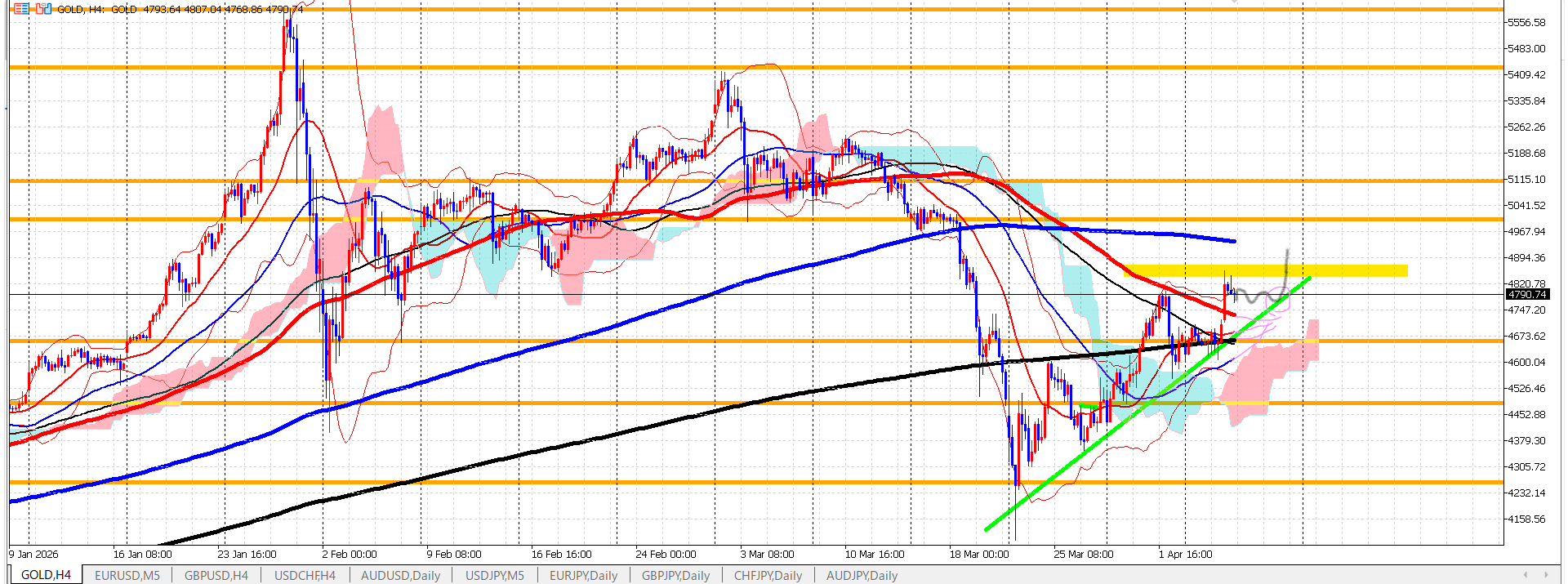1568x584 pixels.
Task: Switch to the GBPJPY,Daily tab
Action: [675, 575]
